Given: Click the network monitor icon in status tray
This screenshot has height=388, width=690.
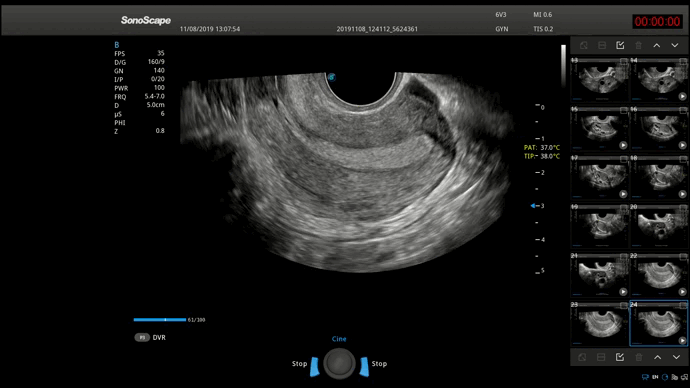Looking at the screenshot, I should [645, 377].
